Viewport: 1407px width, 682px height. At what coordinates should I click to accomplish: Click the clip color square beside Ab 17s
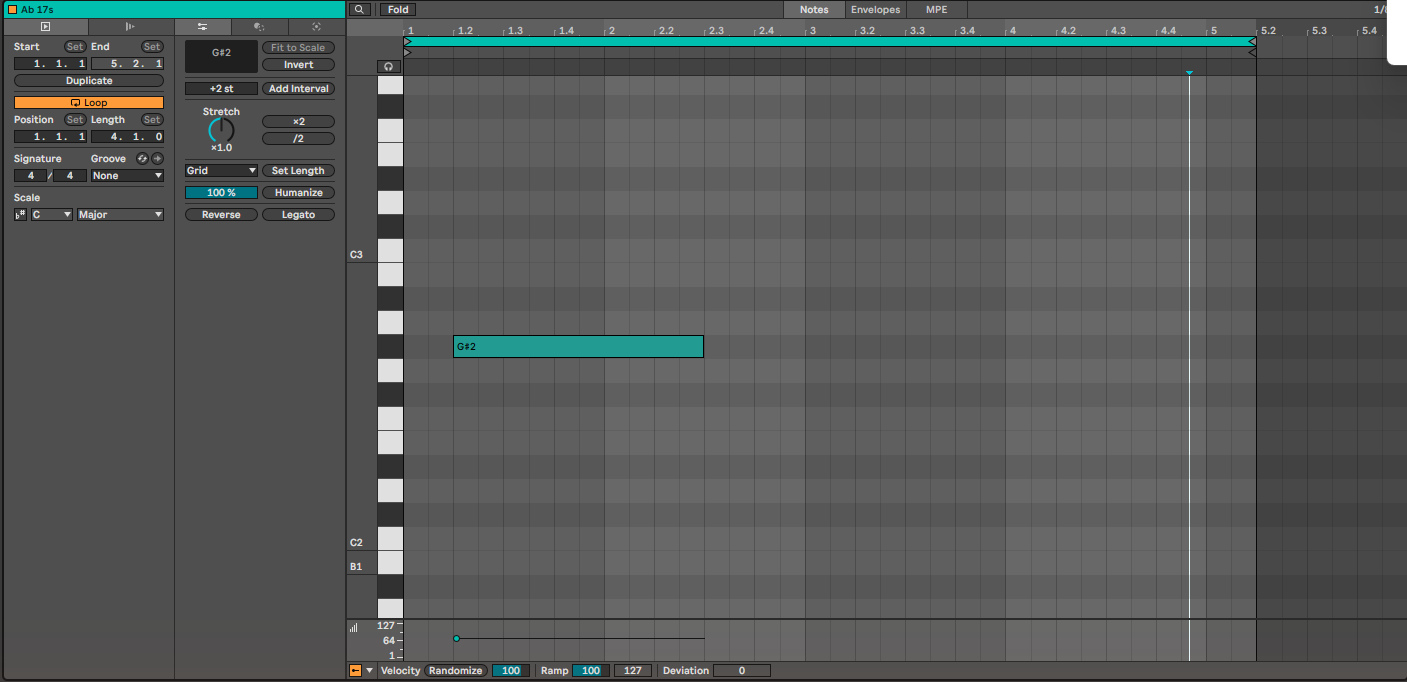click(12, 9)
